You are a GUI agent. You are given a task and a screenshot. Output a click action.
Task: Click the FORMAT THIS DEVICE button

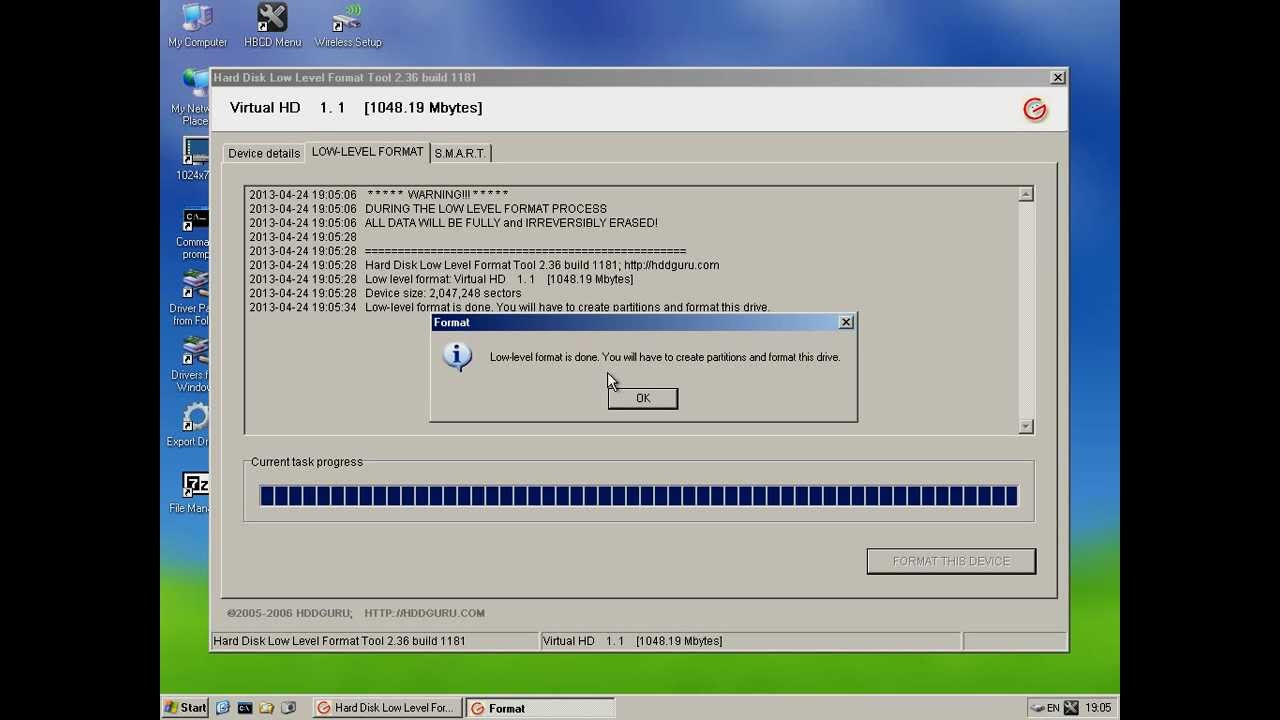[x=951, y=561]
